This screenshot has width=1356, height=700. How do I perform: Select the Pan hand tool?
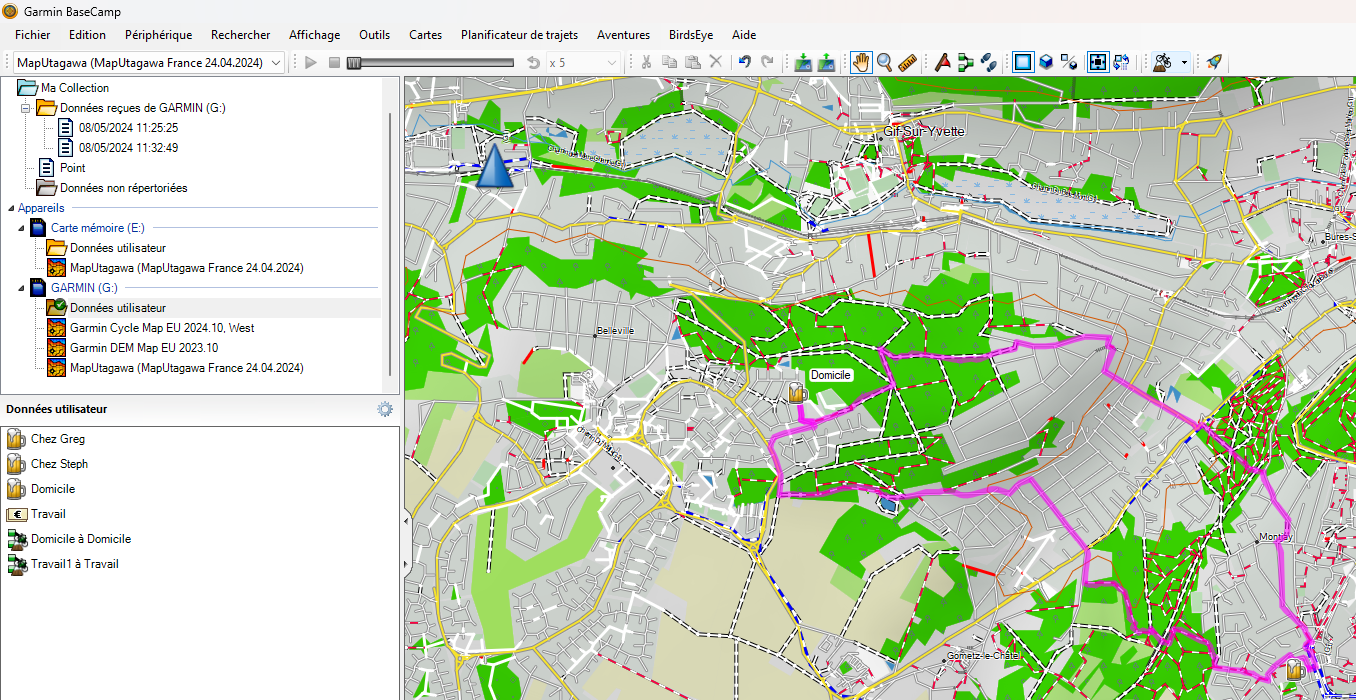pos(861,62)
